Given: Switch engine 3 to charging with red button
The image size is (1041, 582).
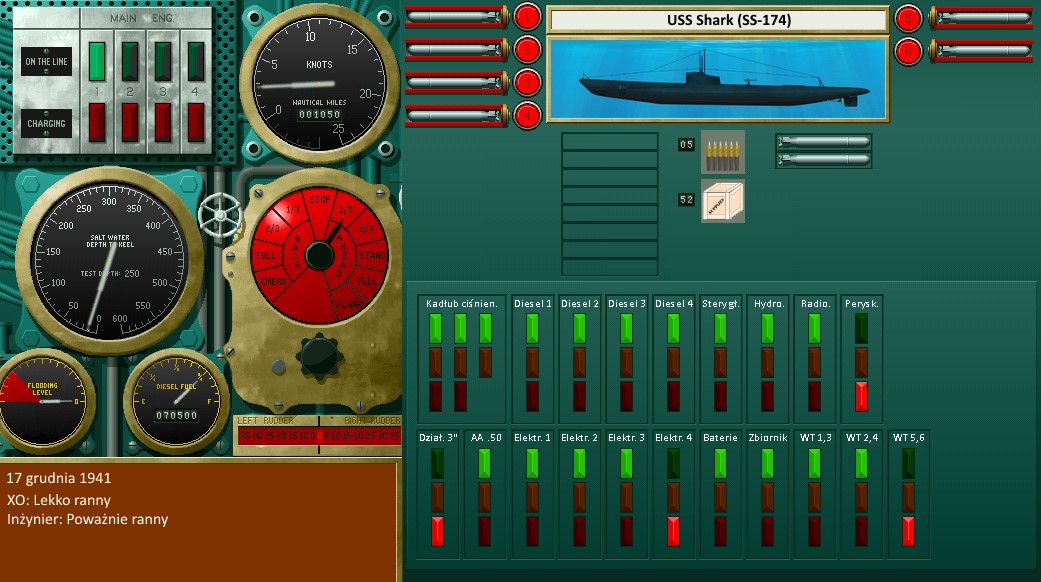Looking at the screenshot, I should (163, 121).
